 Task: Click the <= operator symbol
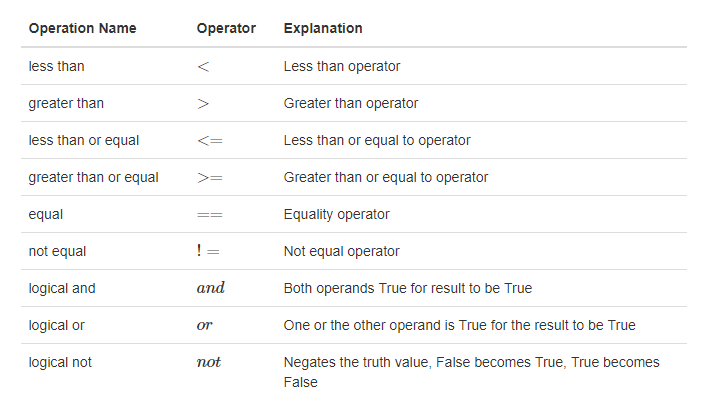click(210, 140)
